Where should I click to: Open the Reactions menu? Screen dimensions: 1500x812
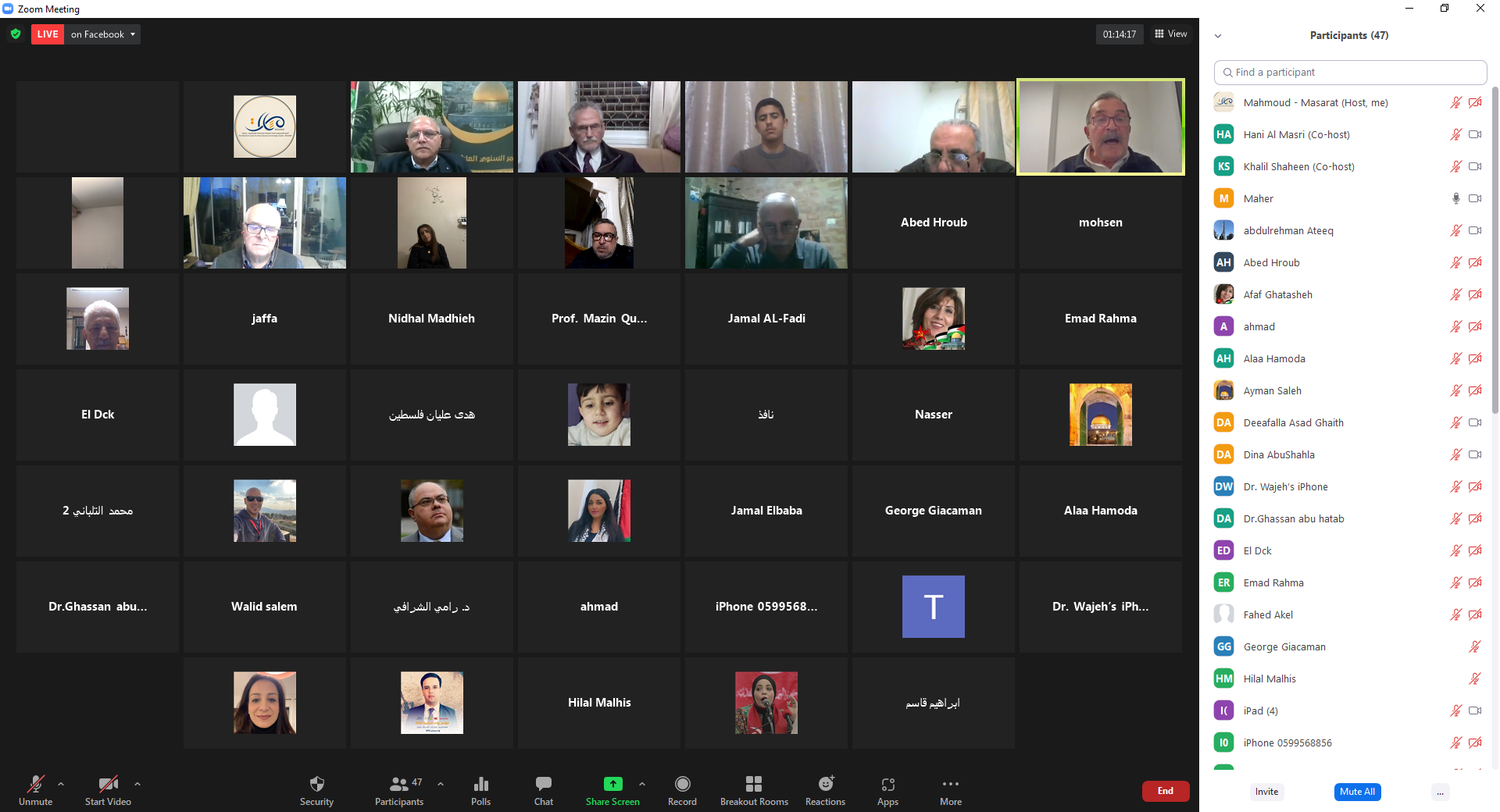(x=825, y=785)
